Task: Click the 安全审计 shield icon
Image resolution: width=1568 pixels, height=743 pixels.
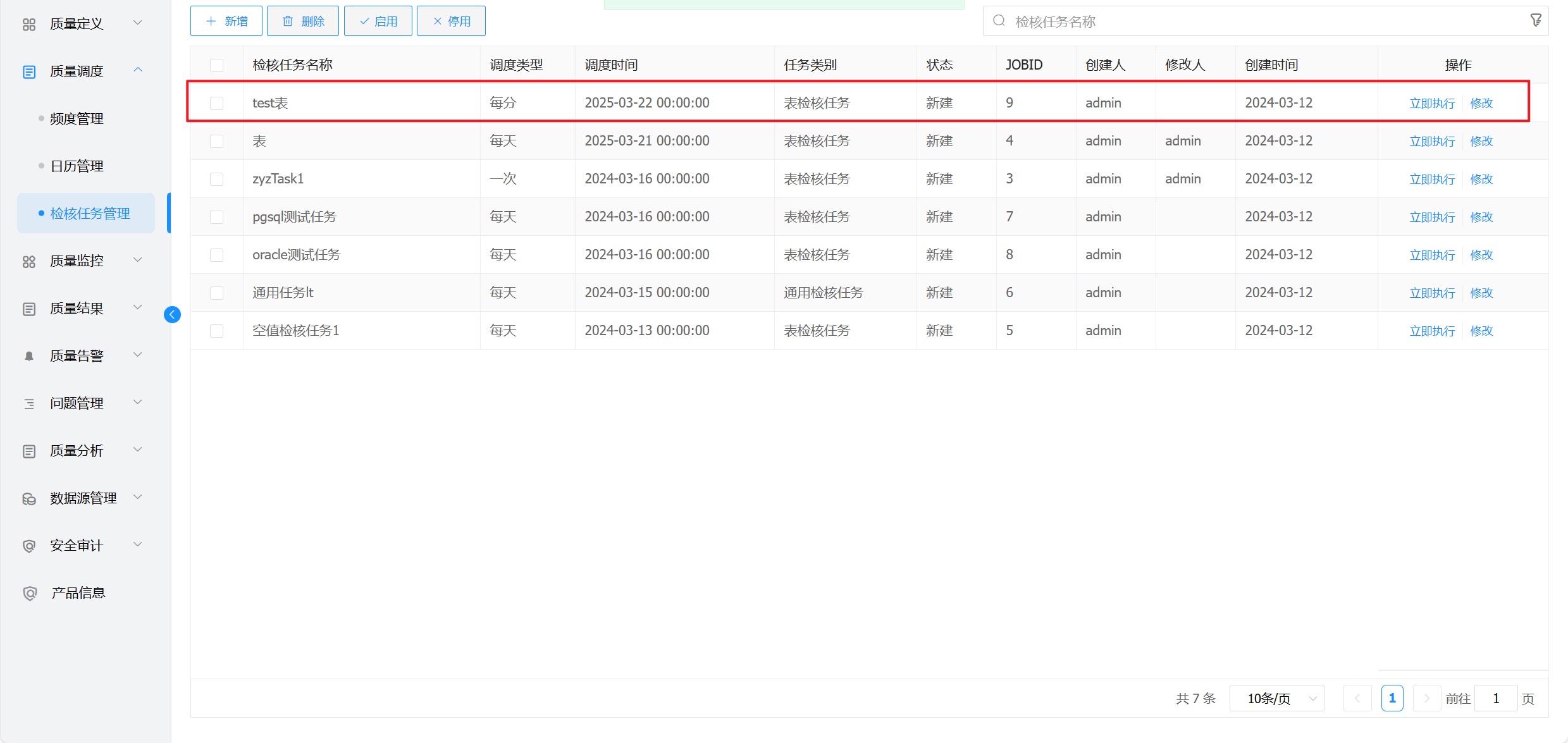Action: point(29,546)
